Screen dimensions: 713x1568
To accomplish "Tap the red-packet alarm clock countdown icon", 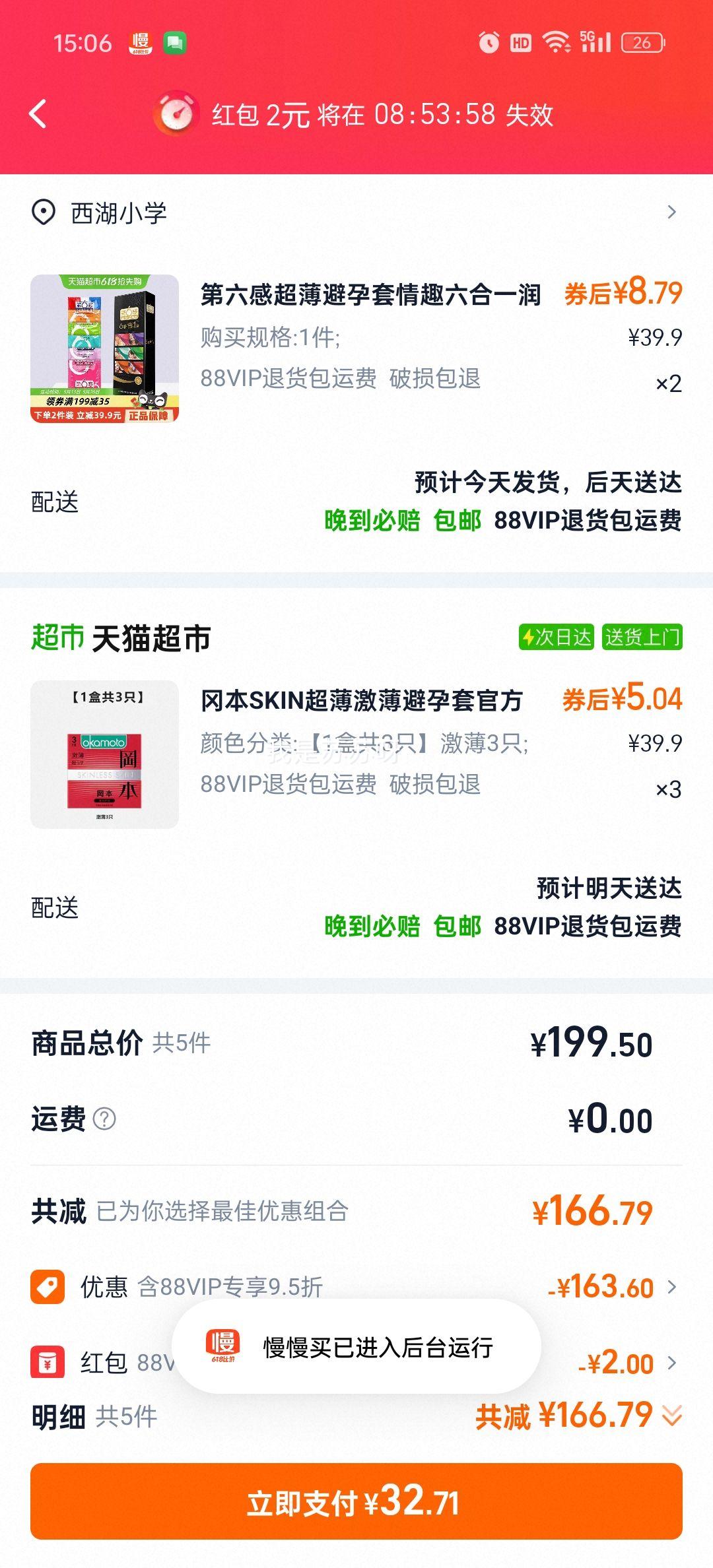I will (x=176, y=114).
